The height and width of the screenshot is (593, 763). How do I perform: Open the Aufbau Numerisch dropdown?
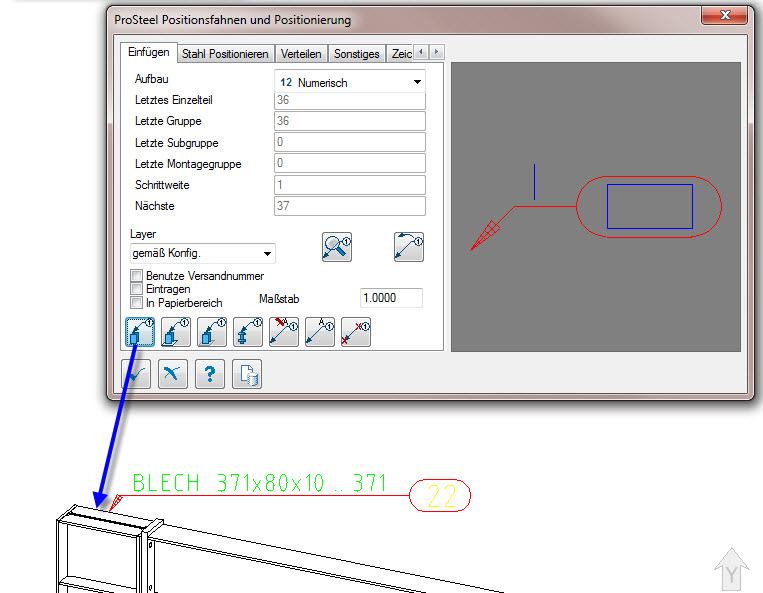click(x=350, y=82)
